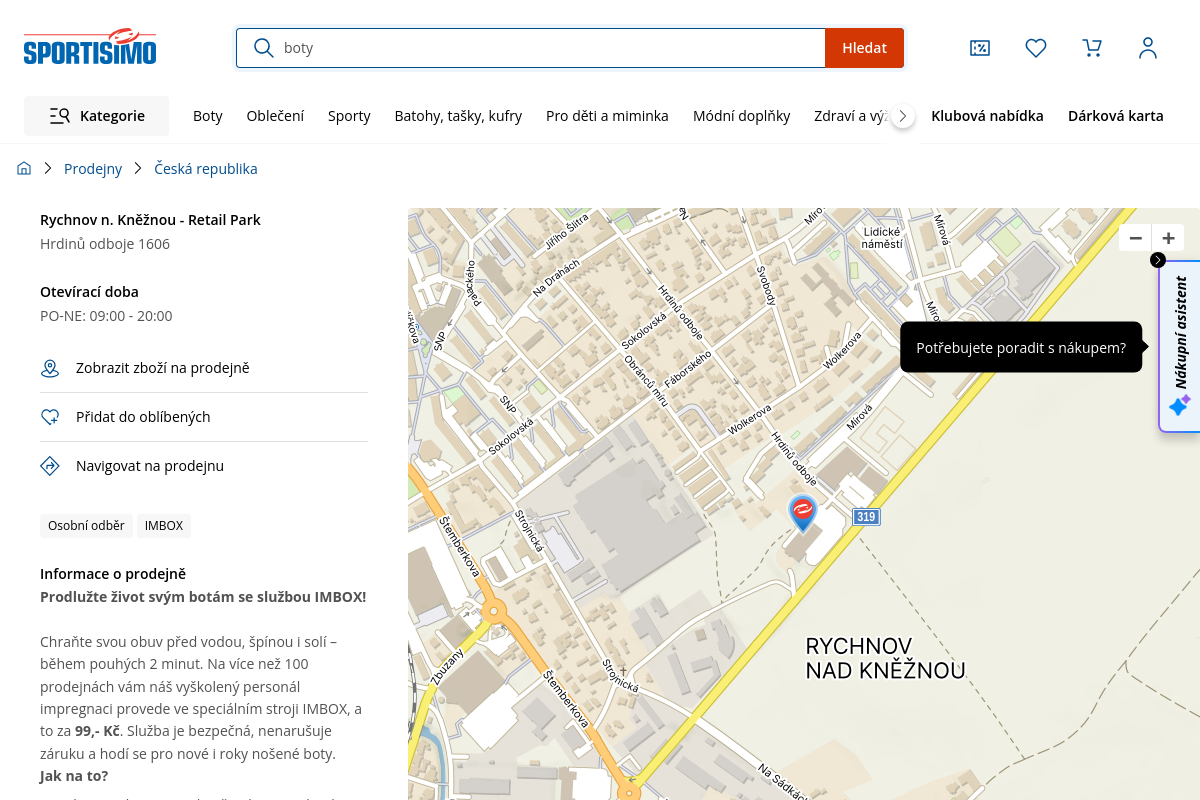Open the Prodejny breadcrumb link
Viewport: 1200px width, 800px height.
click(93, 168)
